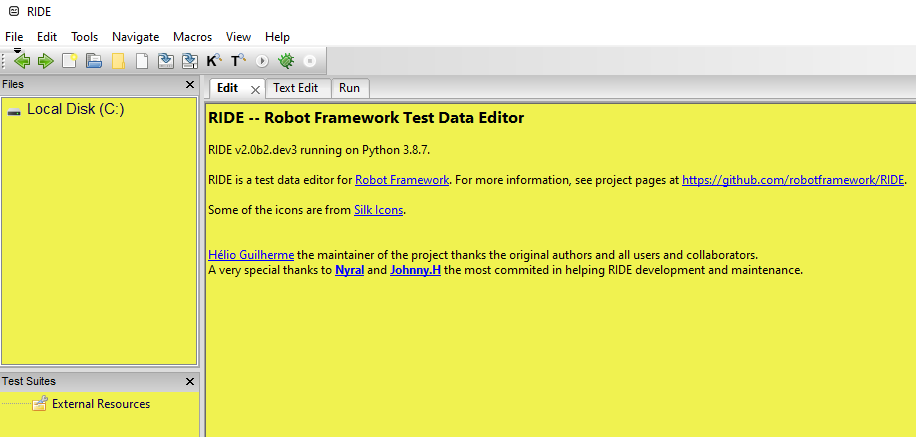Select Local Disk (C:) in Files tree
Image resolution: width=916 pixels, height=437 pixels.
point(76,109)
